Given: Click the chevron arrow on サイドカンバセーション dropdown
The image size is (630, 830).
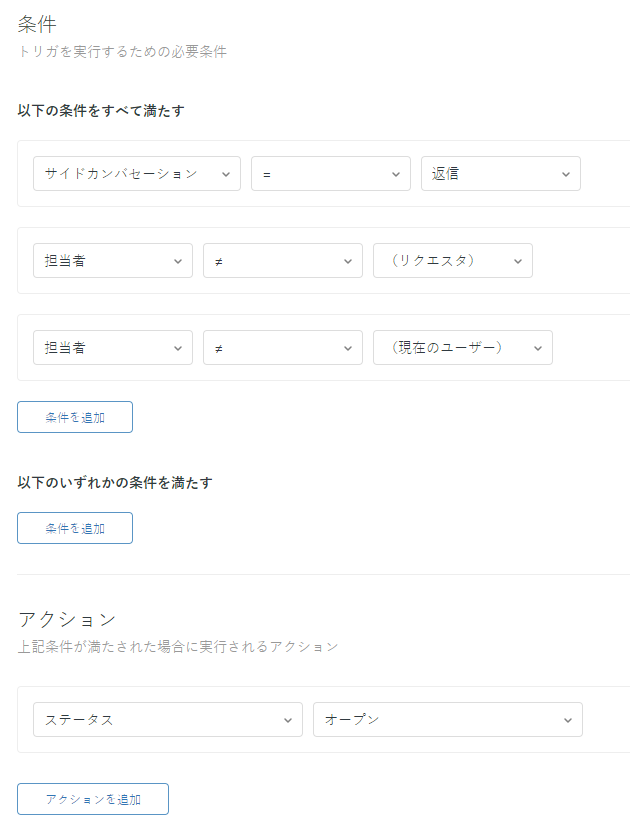Looking at the screenshot, I should [x=227, y=174].
